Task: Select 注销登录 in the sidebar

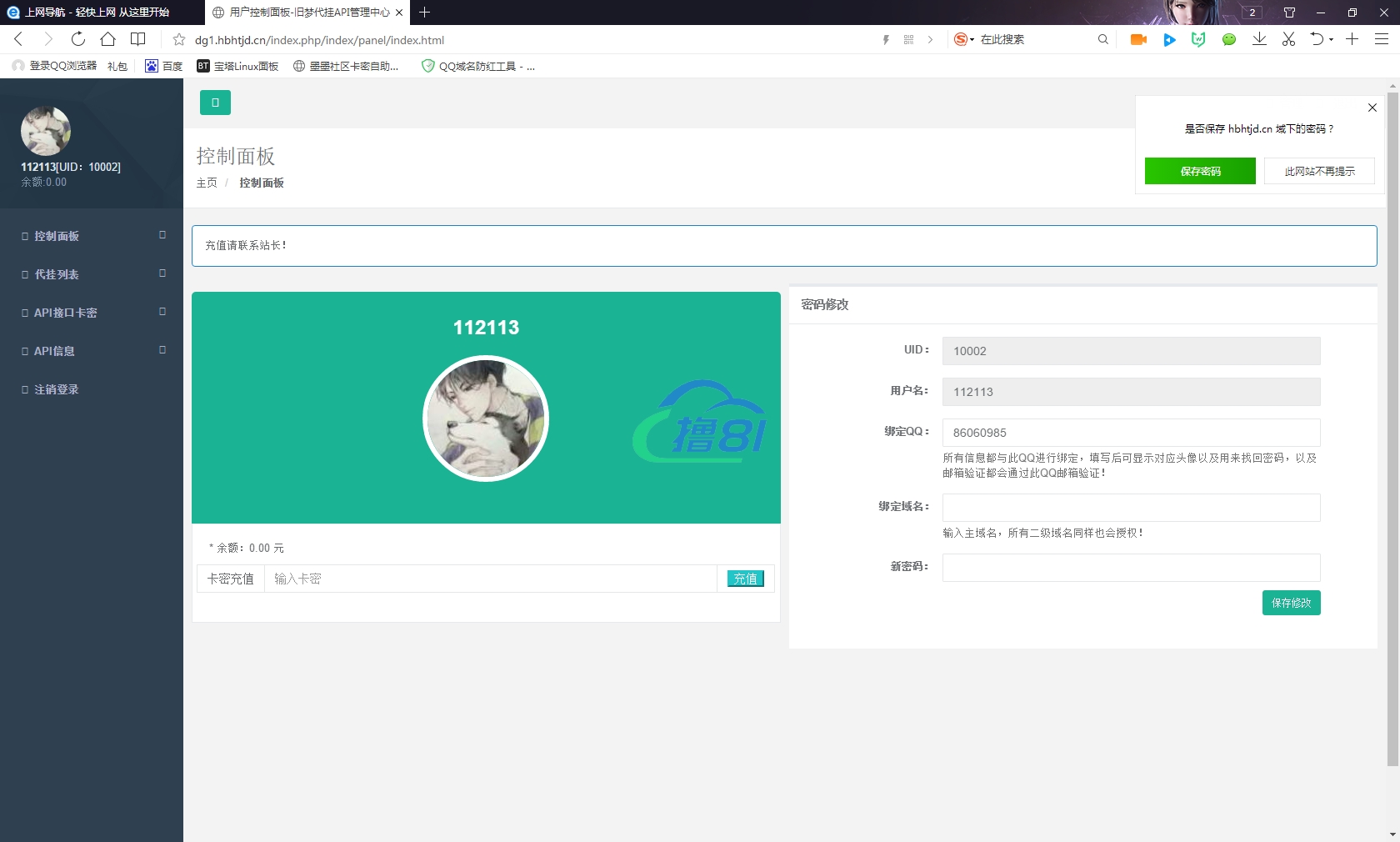Action: point(57,389)
